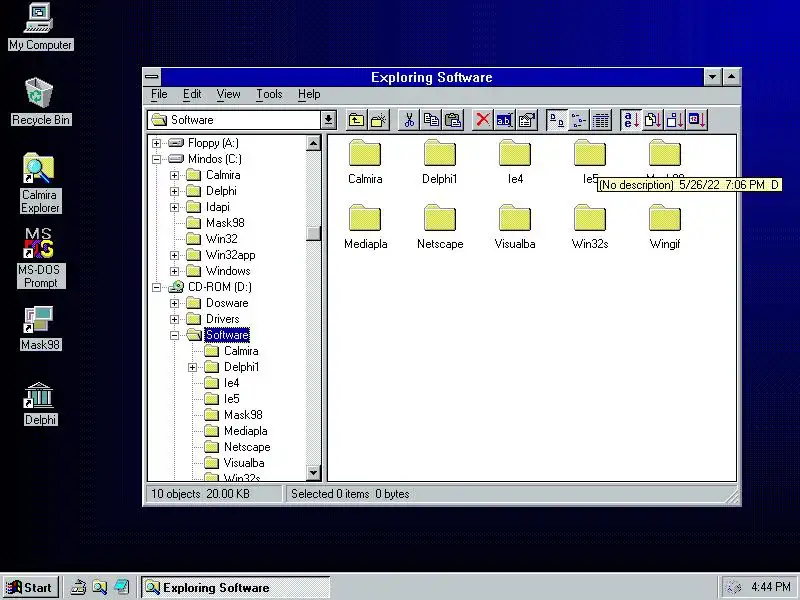Go up one folder level in toolbar

357,120
